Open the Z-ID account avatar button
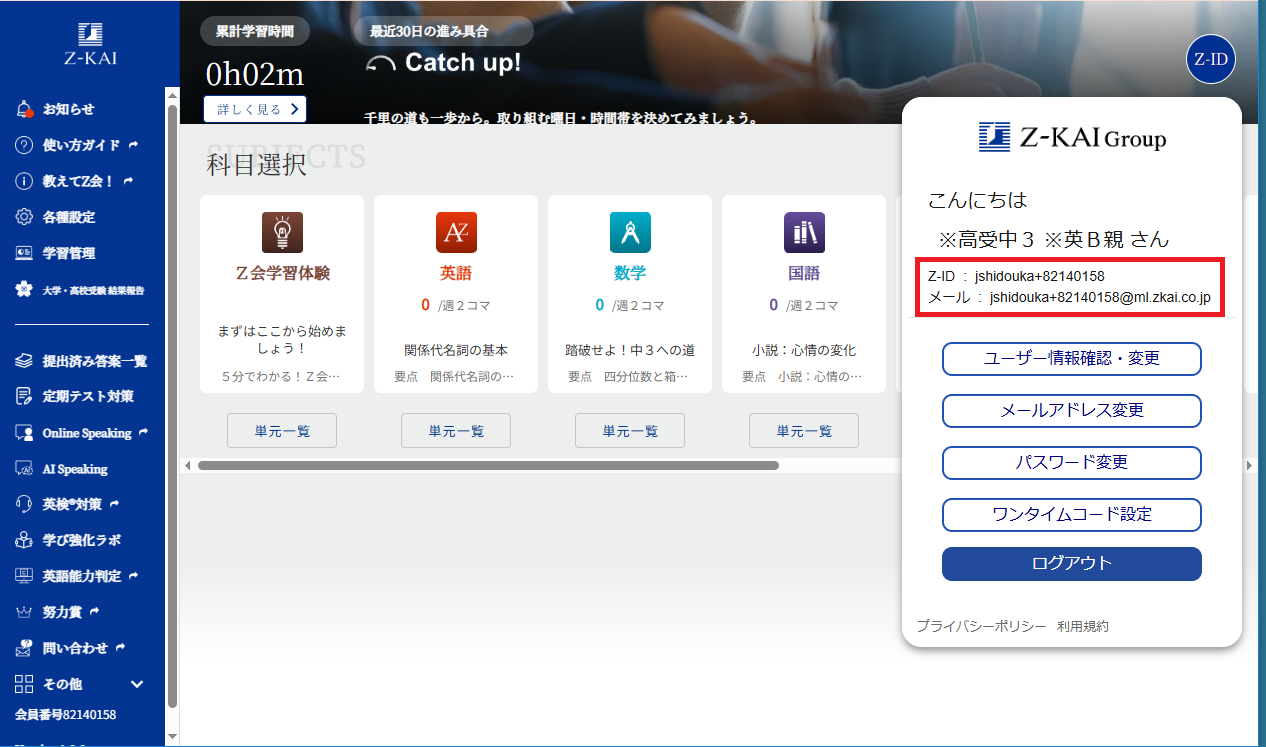The width and height of the screenshot is (1266, 747). [1211, 59]
